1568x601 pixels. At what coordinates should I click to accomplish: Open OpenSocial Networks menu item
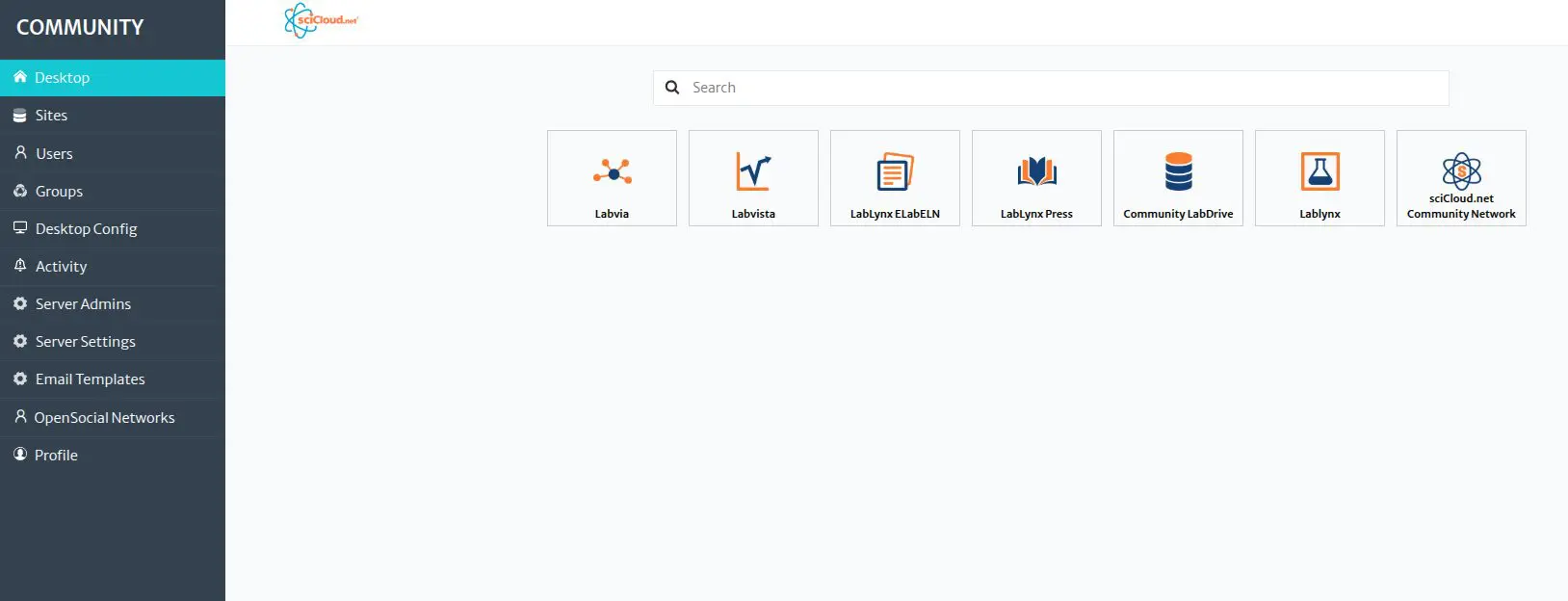pyautogui.click(x=113, y=417)
